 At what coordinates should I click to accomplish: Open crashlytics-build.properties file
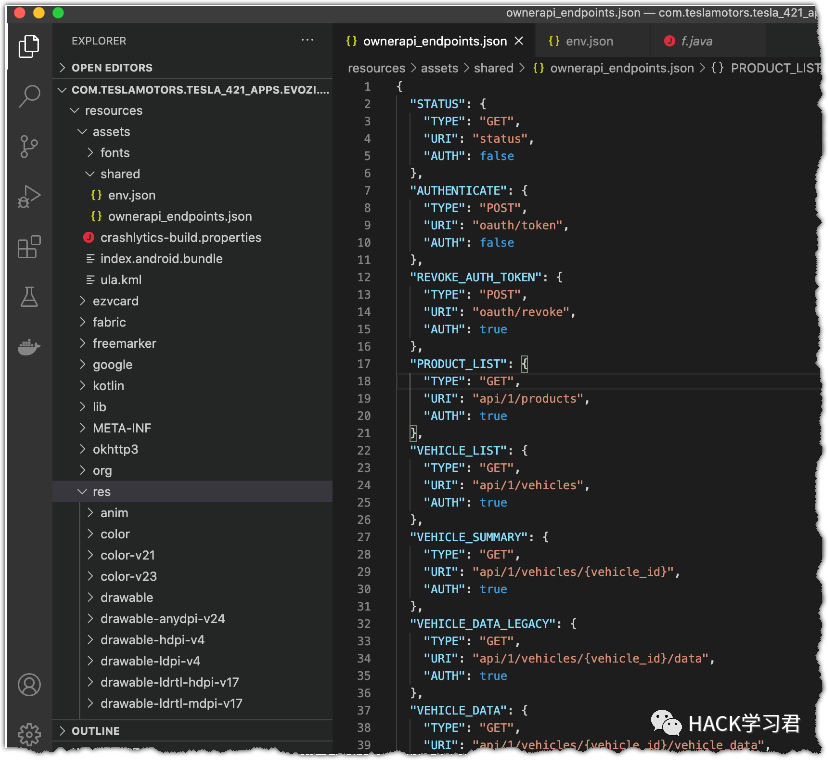pos(192,237)
